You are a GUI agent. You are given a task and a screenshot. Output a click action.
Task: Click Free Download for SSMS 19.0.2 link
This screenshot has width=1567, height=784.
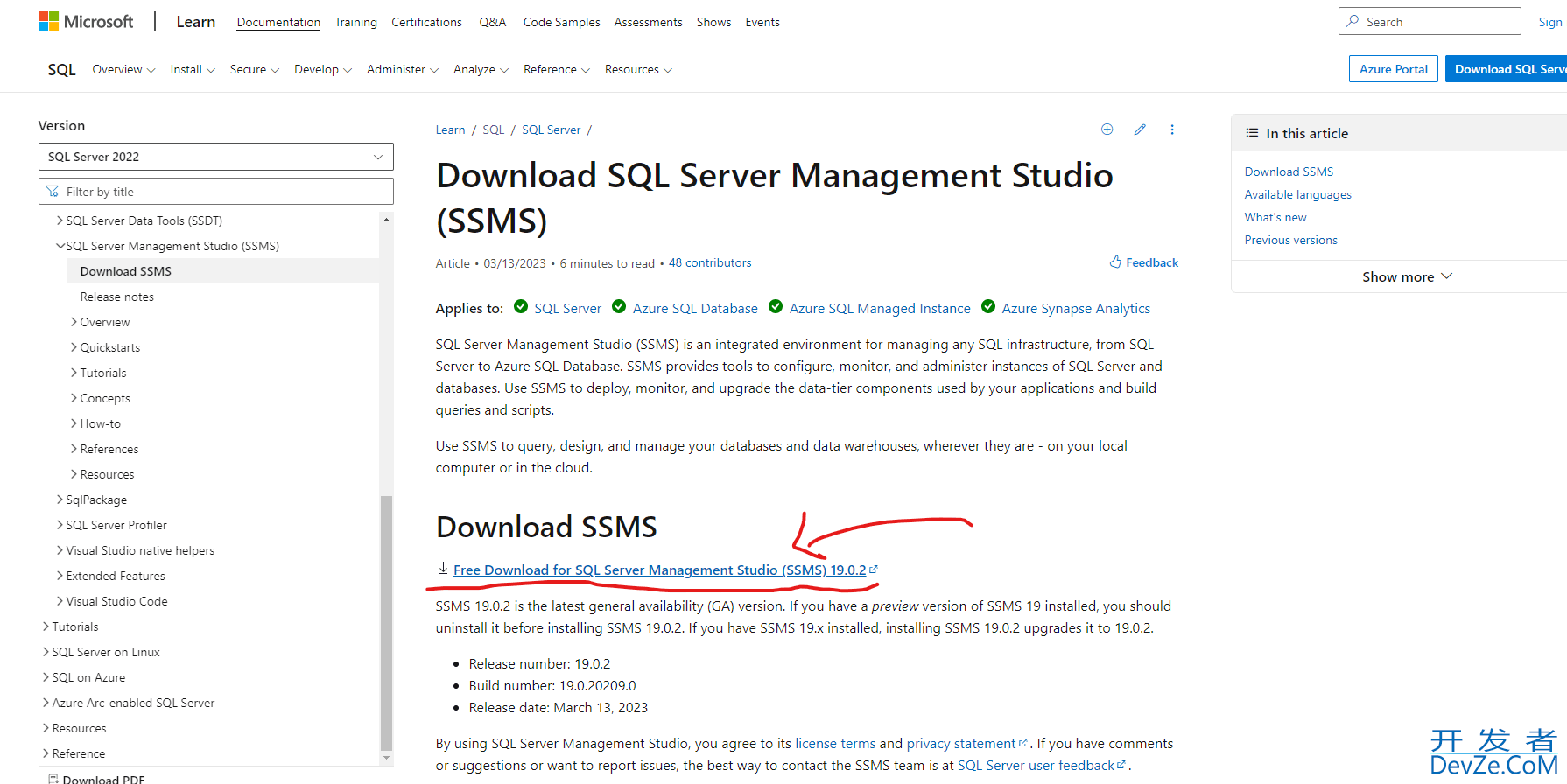pyautogui.click(x=659, y=570)
